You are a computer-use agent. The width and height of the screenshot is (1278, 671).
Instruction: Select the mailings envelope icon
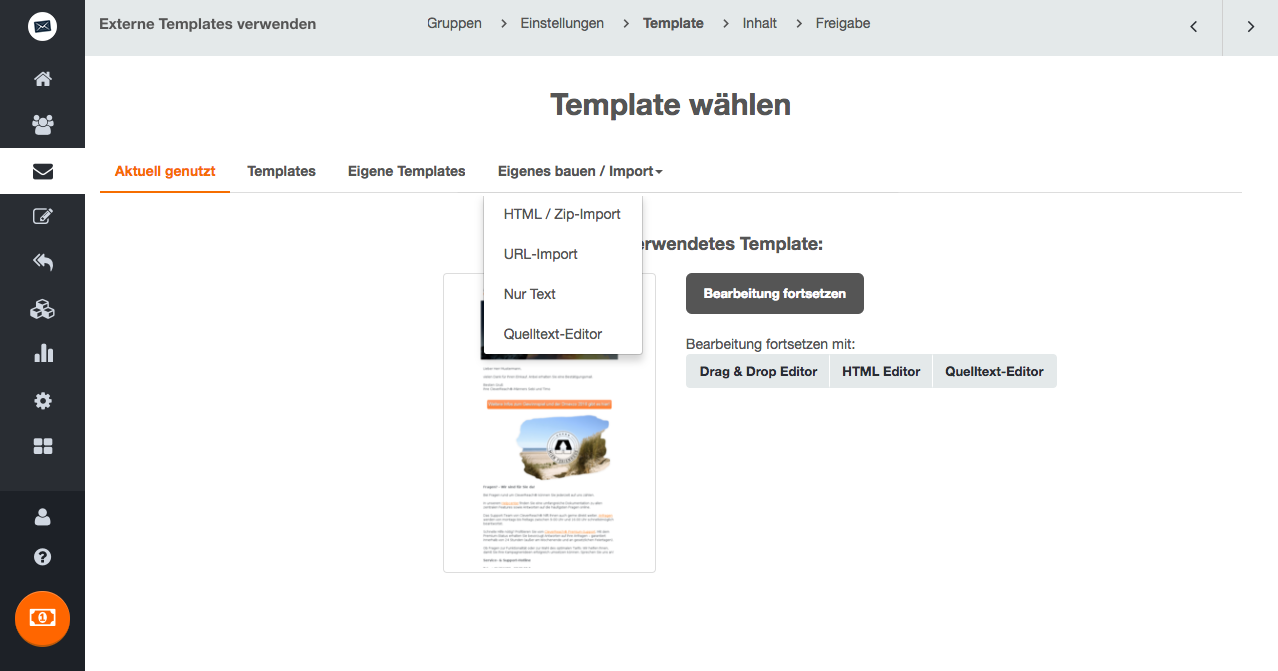[42, 171]
